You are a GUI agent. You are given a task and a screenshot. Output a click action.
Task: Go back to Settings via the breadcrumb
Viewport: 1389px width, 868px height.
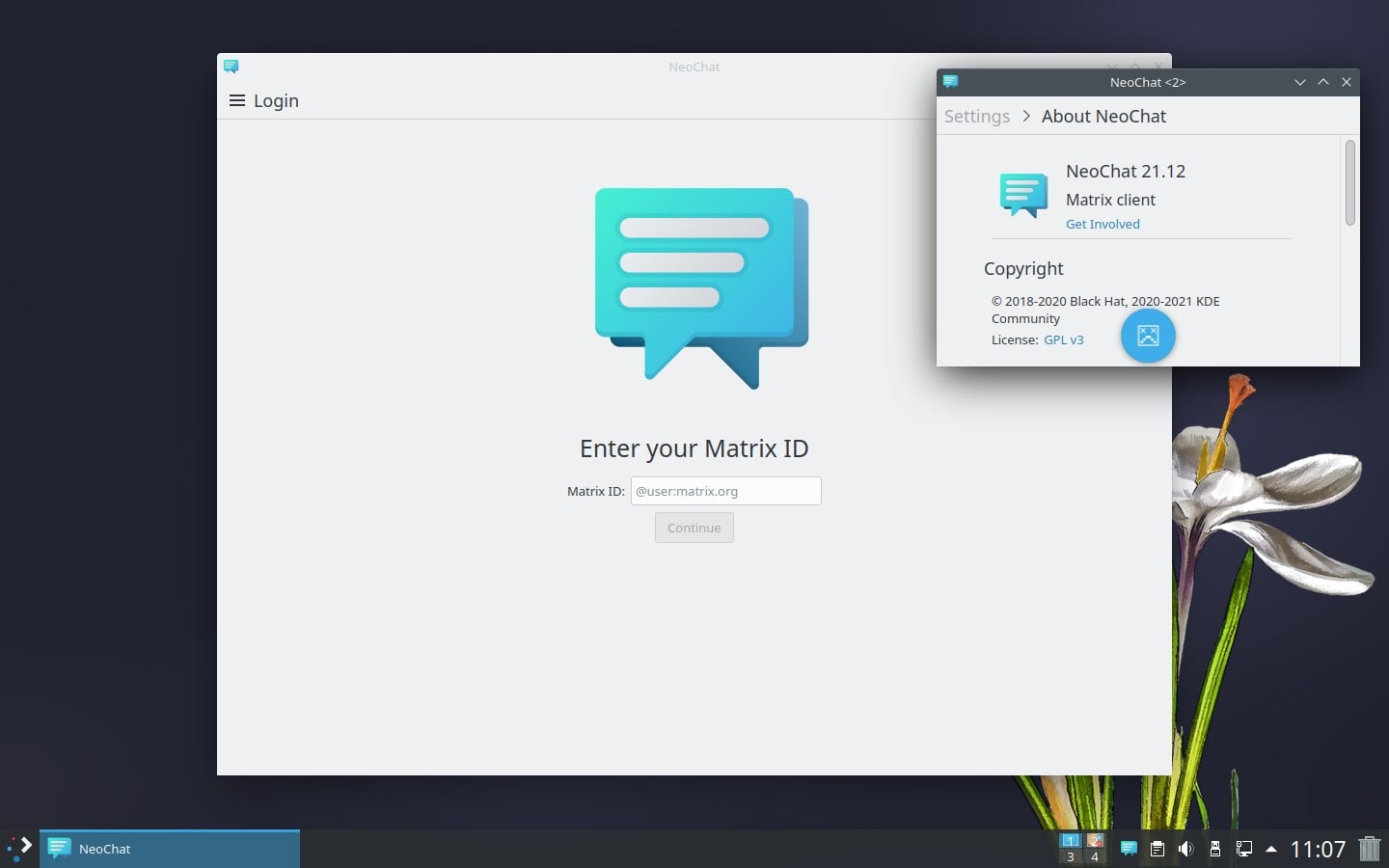click(977, 116)
